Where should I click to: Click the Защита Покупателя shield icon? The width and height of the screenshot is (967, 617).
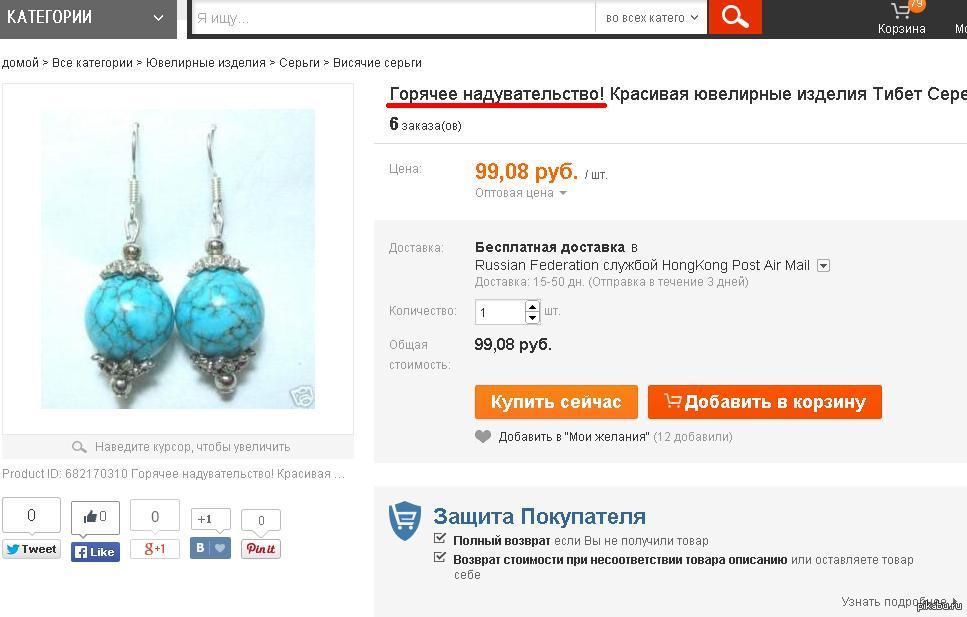pos(405,521)
